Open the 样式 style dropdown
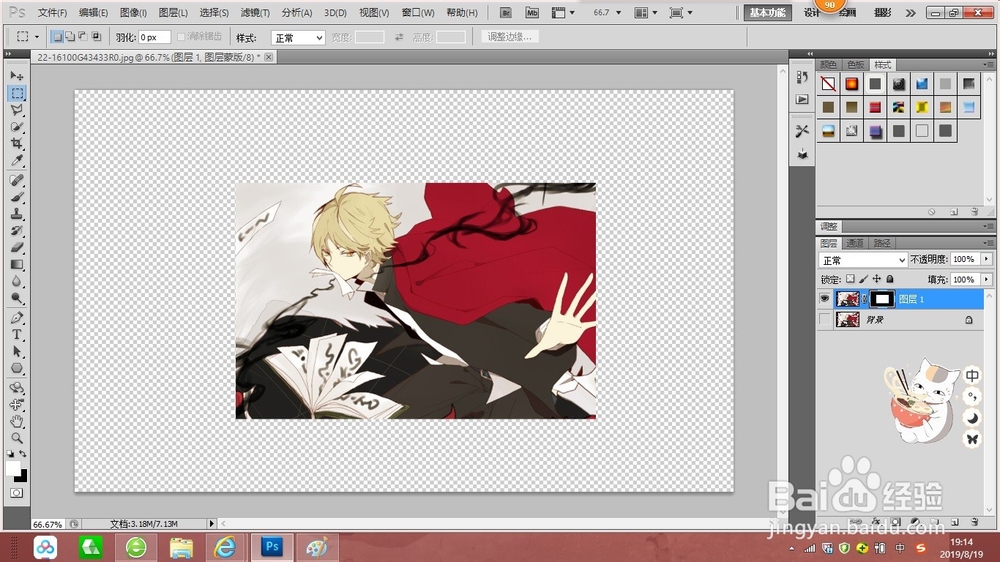 (298, 38)
